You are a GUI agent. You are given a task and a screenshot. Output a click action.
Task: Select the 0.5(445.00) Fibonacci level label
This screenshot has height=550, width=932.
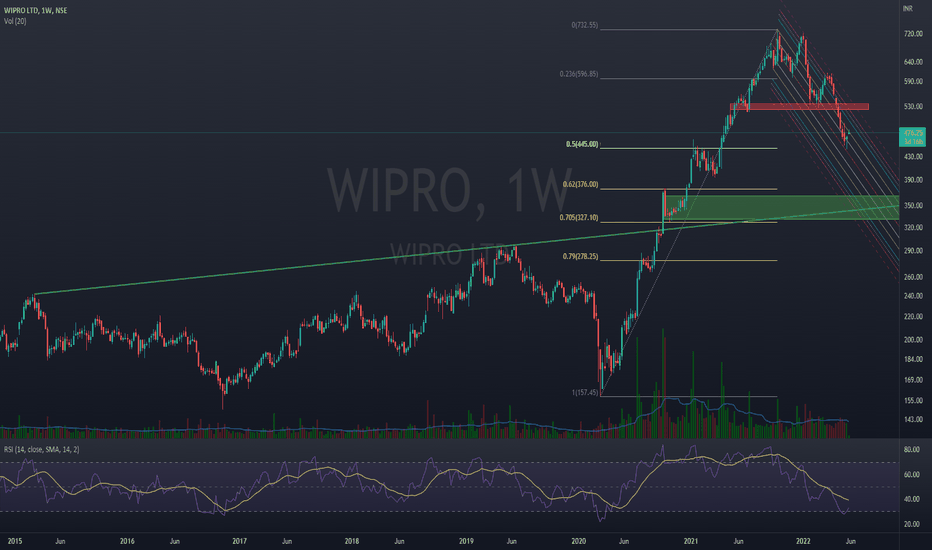[582, 144]
